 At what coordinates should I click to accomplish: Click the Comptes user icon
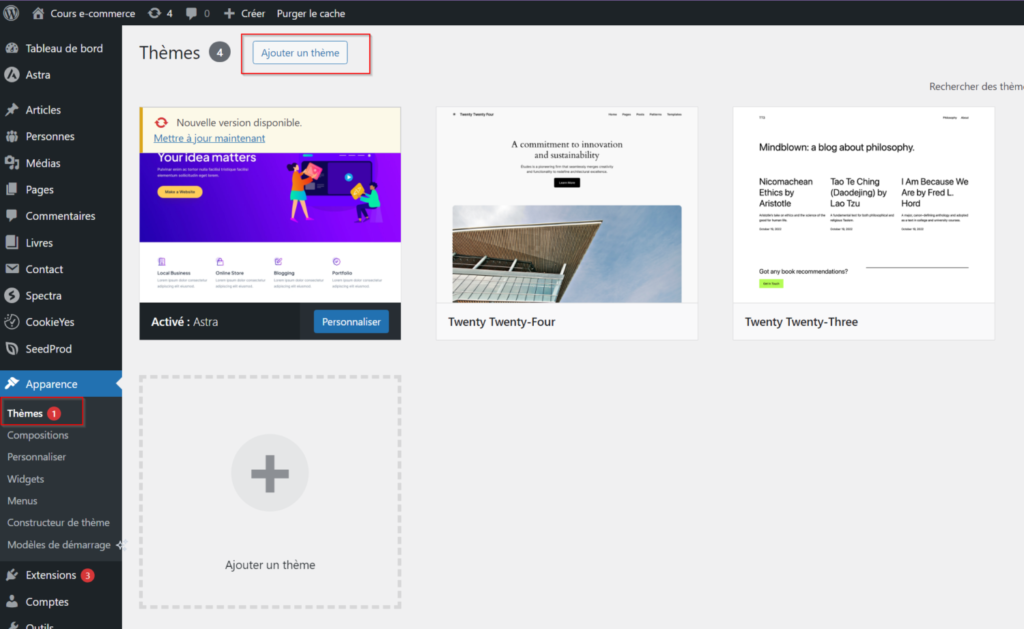(x=12, y=602)
